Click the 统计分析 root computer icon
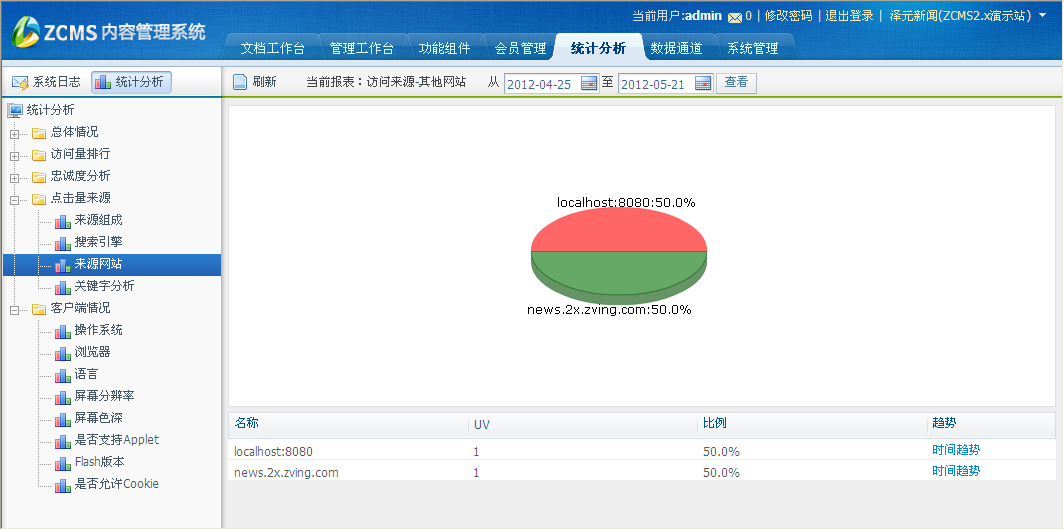The image size is (1064, 530). click(x=15, y=110)
